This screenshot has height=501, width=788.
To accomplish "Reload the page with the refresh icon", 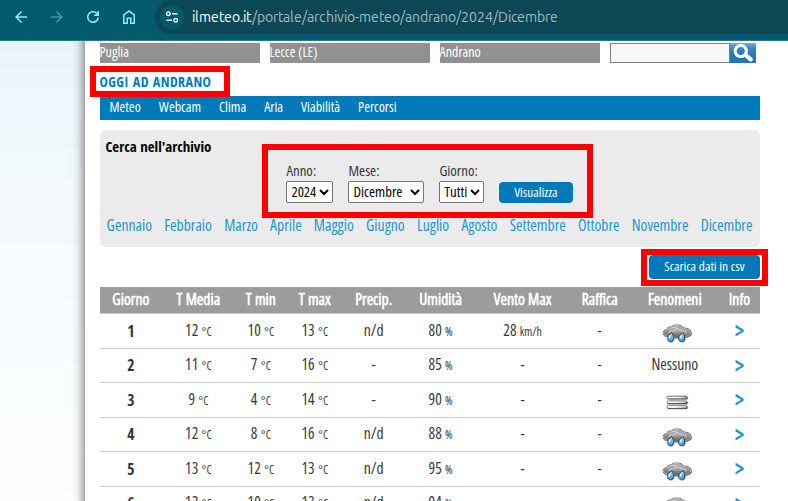I will point(93,17).
